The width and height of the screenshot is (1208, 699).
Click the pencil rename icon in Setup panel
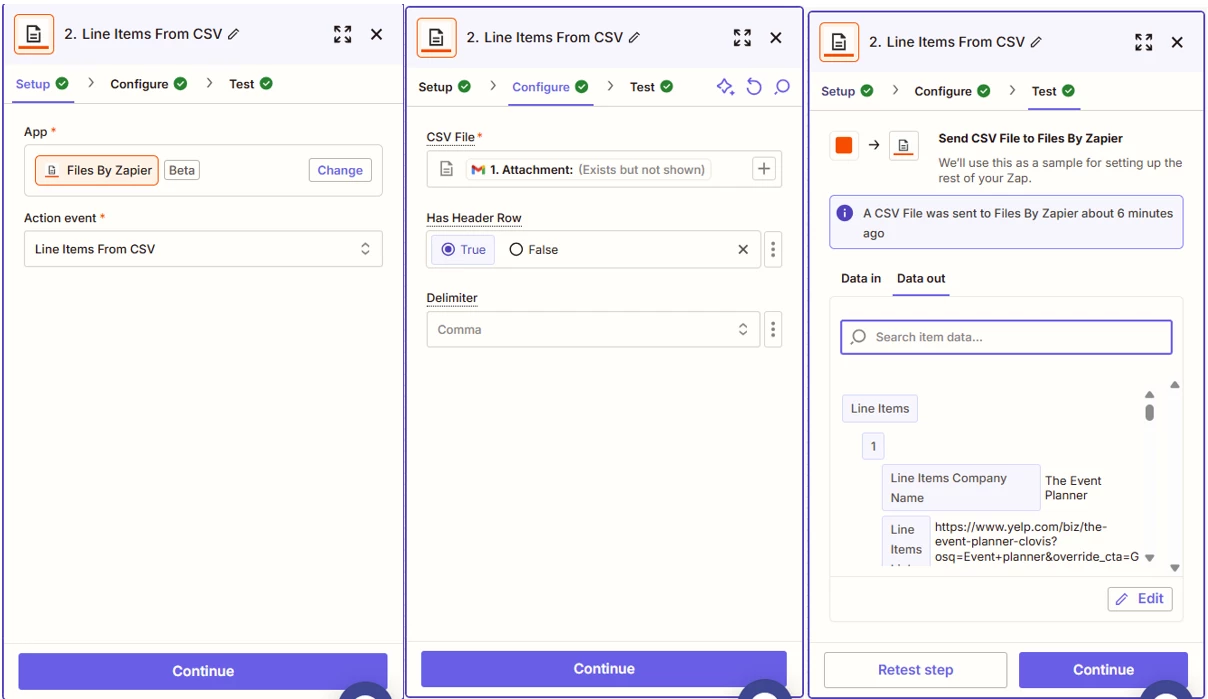tap(234, 34)
